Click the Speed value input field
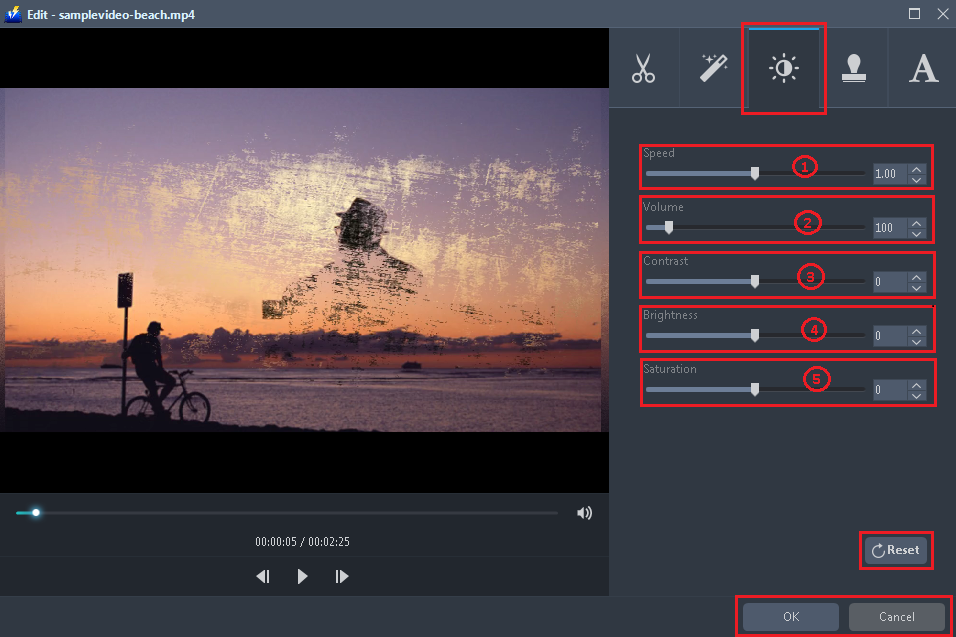Viewport: 956px width, 637px height. 889,174
